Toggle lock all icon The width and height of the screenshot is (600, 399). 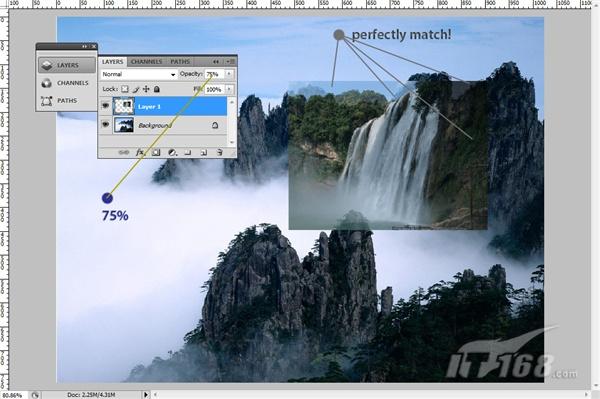point(157,89)
